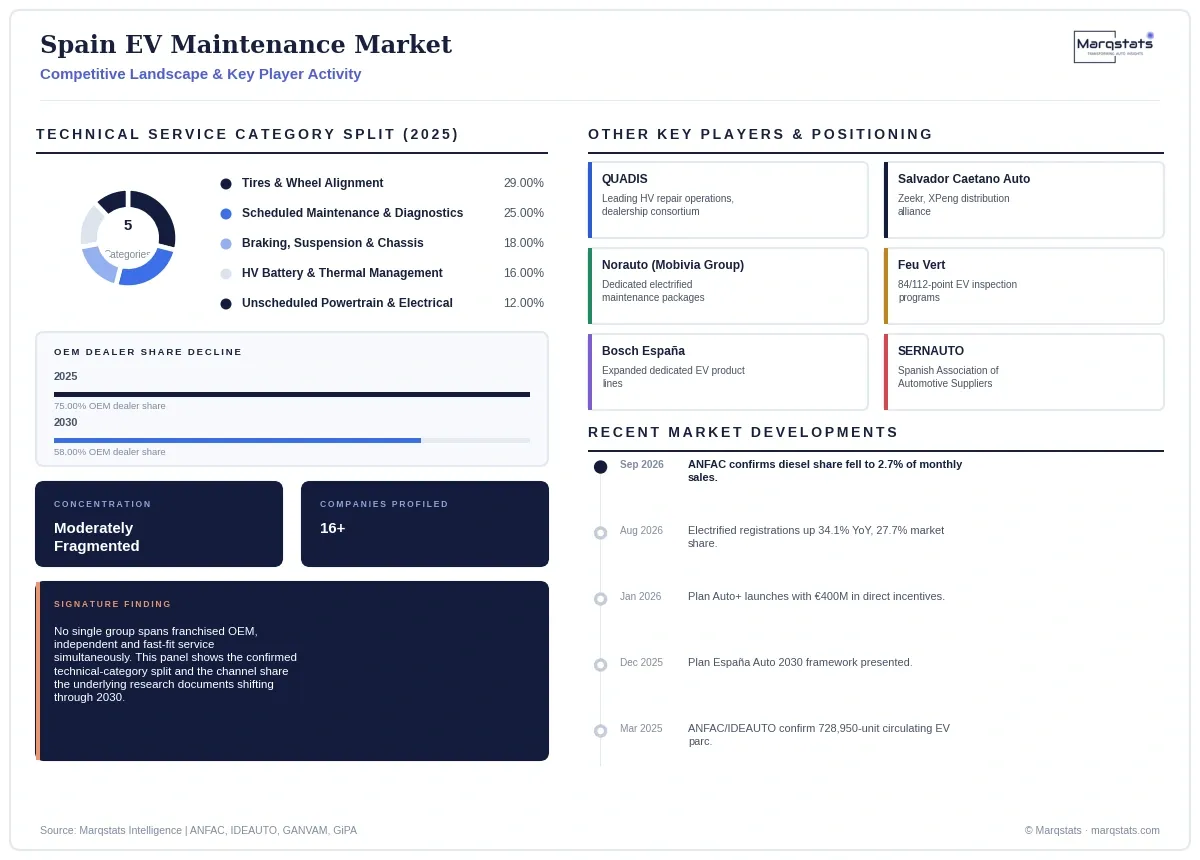Open the Feu Vert player card
1200x860 pixels.
pyautogui.click(x=1024, y=286)
